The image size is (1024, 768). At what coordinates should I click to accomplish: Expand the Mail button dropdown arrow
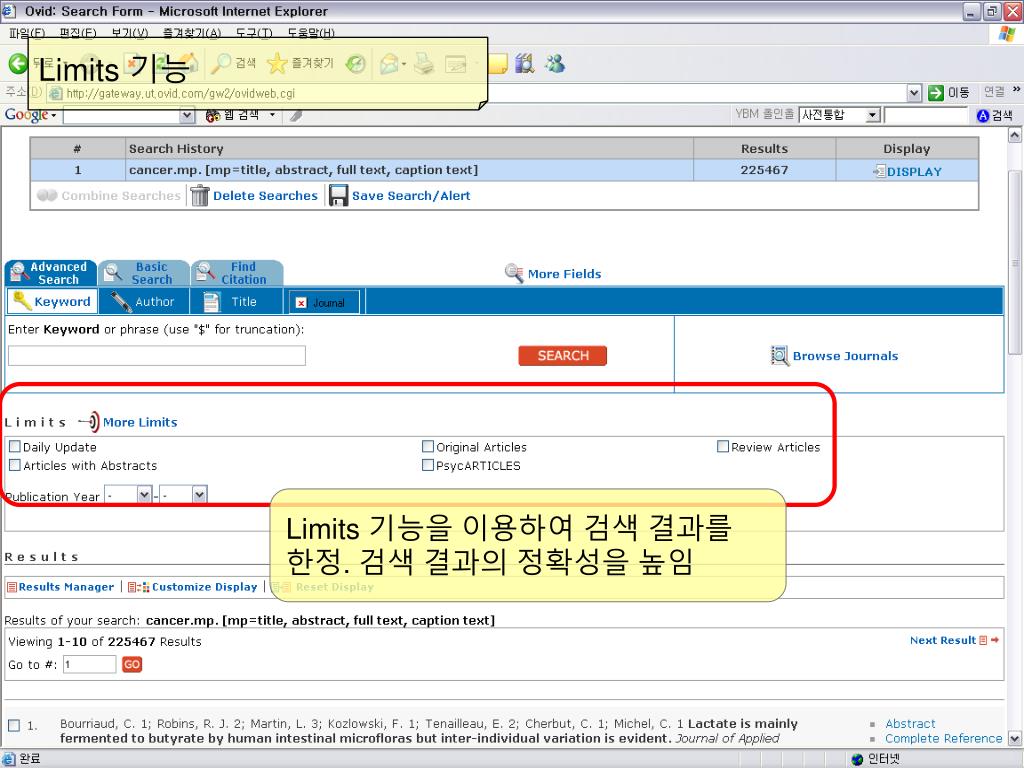click(404, 64)
